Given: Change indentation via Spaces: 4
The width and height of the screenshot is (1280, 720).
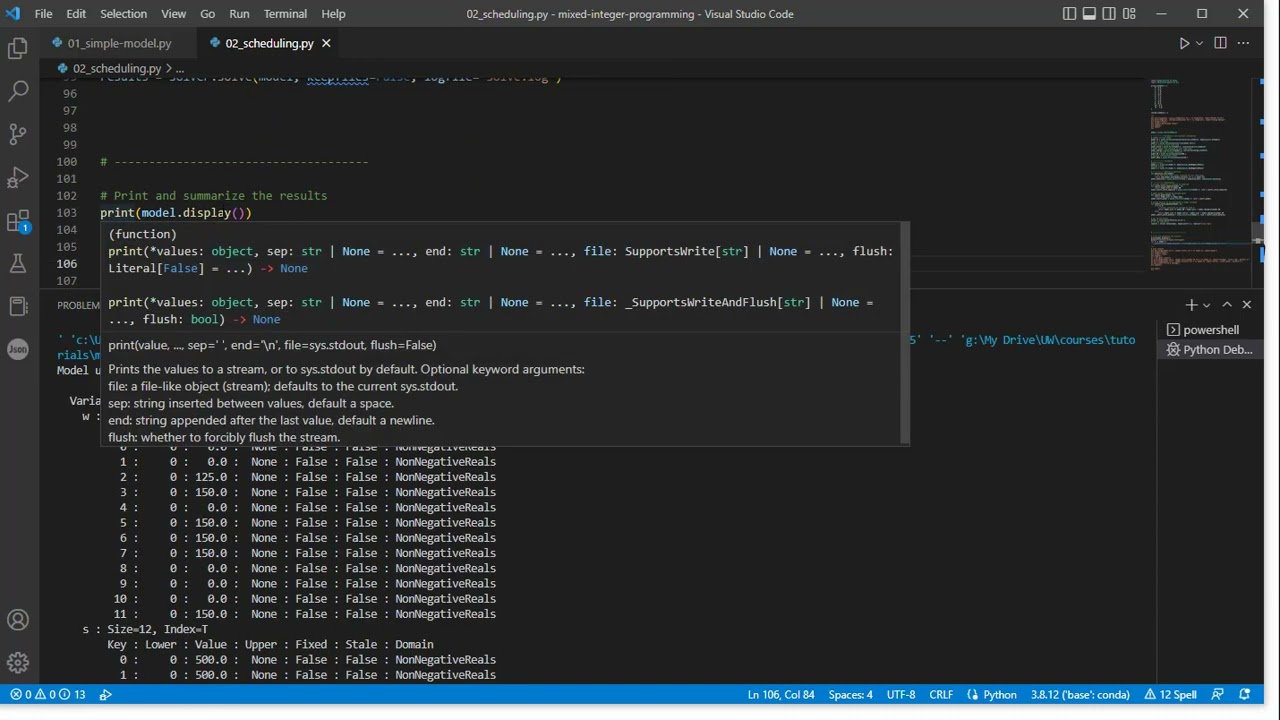Looking at the screenshot, I should click(x=850, y=694).
